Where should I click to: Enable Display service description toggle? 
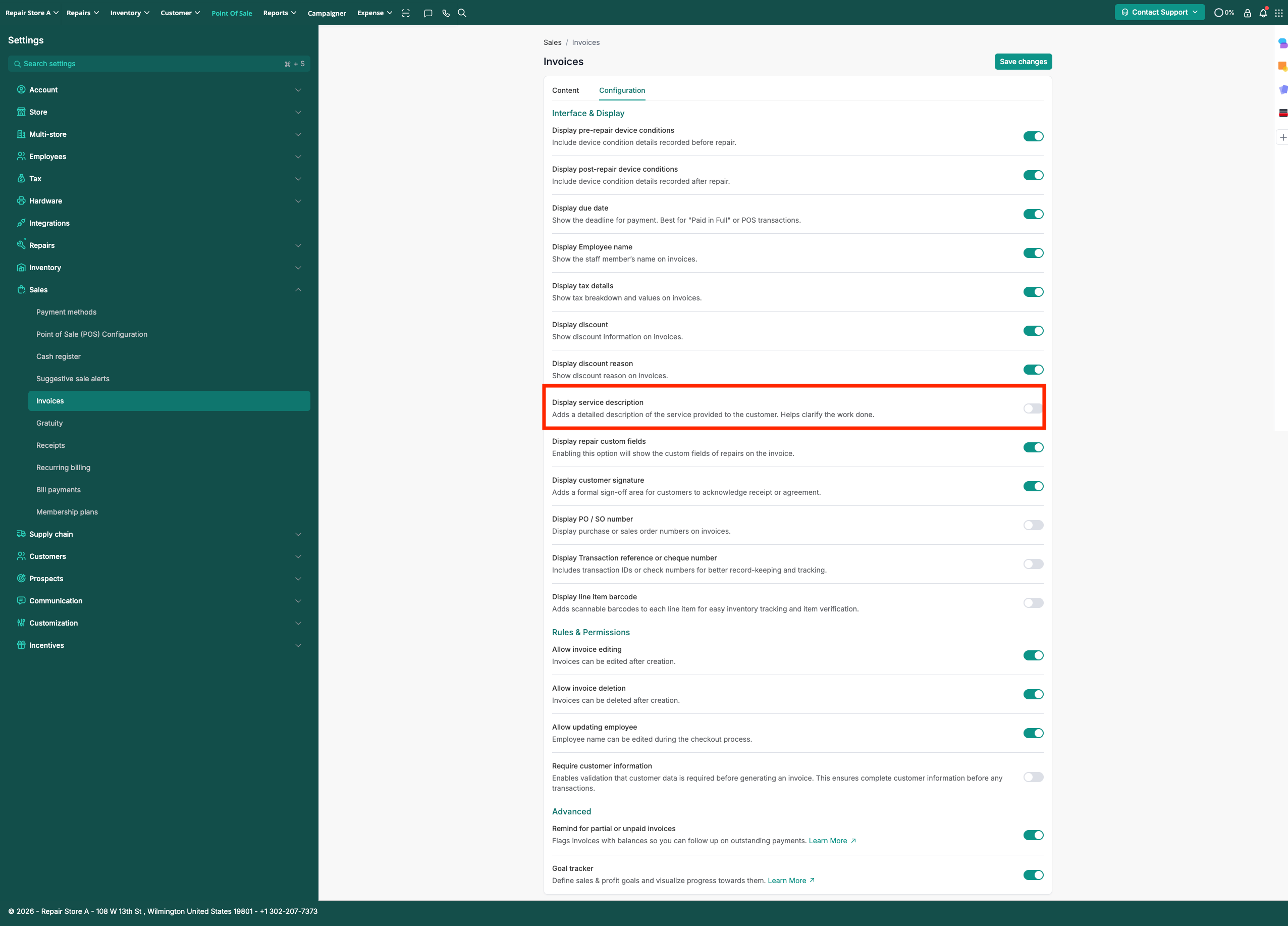pos(1033,408)
